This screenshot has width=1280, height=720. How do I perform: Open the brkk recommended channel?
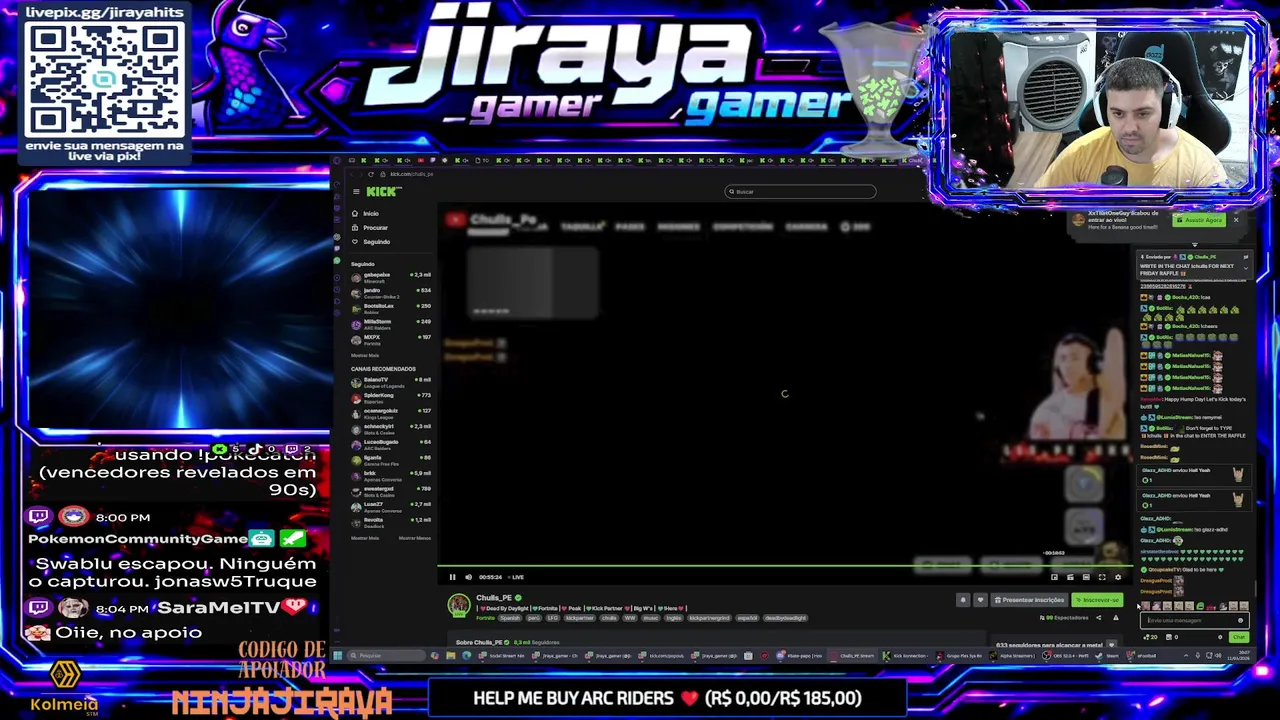pyautogui.click(x=390, y=475)
